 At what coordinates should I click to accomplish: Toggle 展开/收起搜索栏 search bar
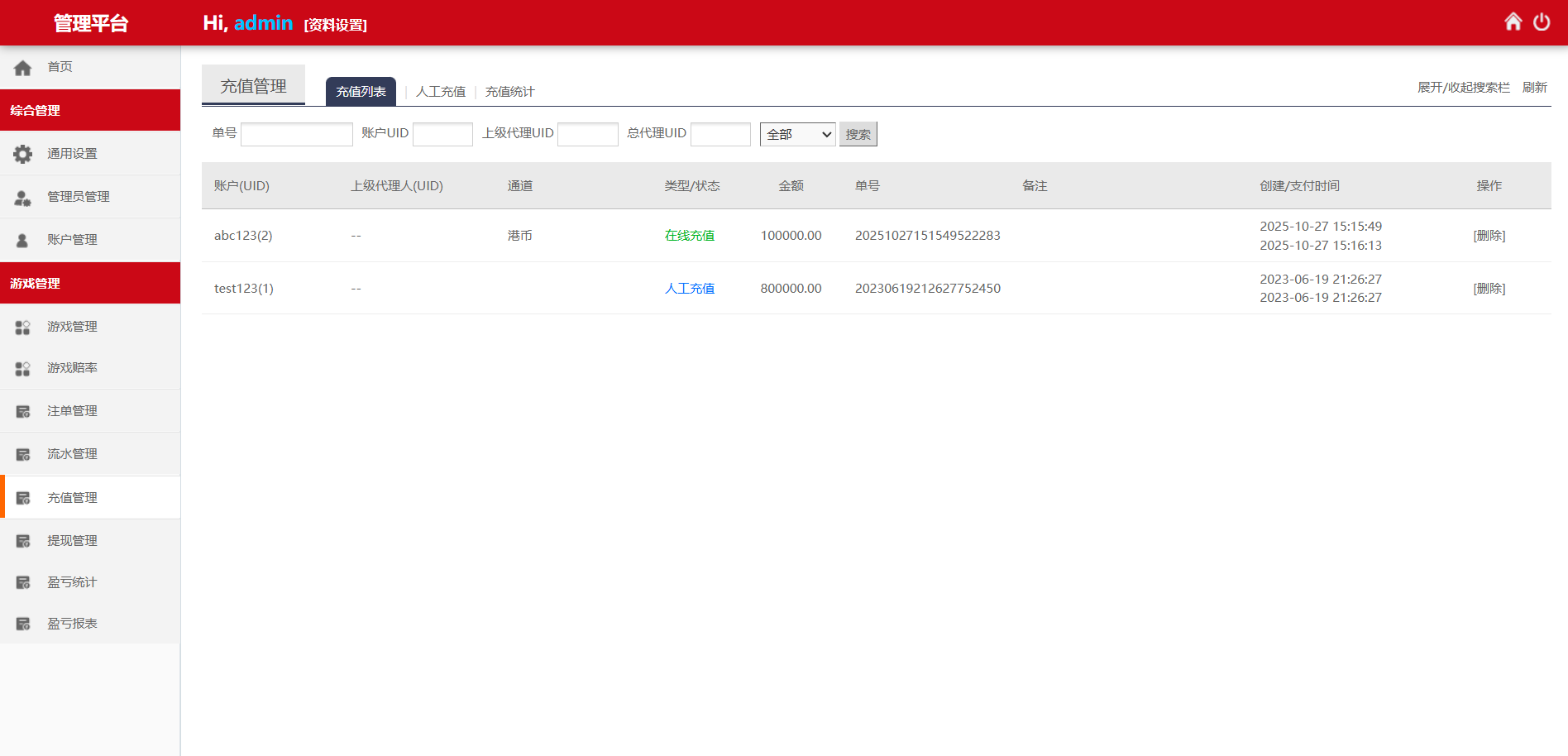(1463, 88)
